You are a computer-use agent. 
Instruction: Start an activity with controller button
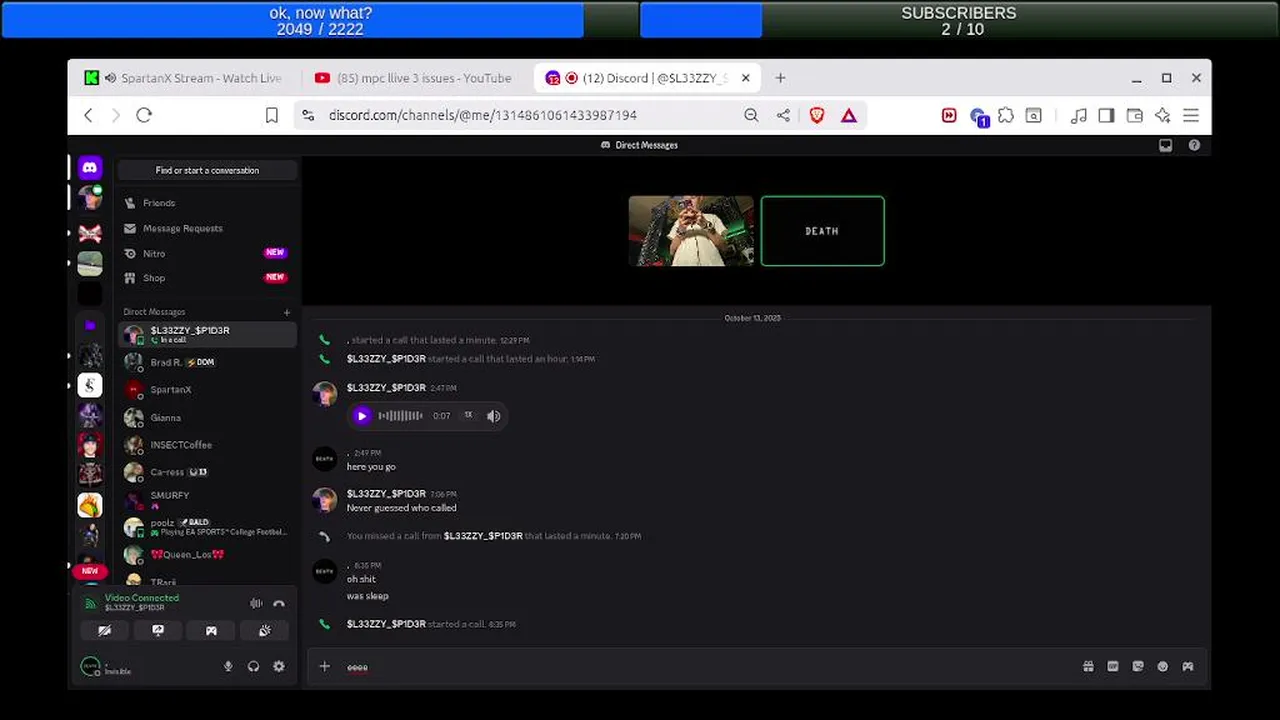pos(211,631)
